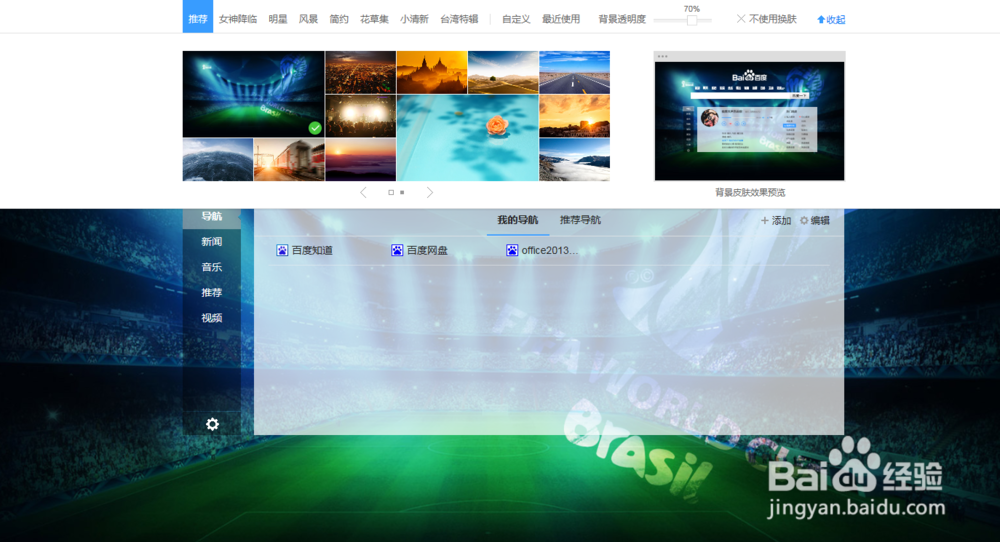Screen dimensions: 1000x542
Task: Open the 音乐 sidebar item
Action: pyautogui.click(x=212, y=267)
